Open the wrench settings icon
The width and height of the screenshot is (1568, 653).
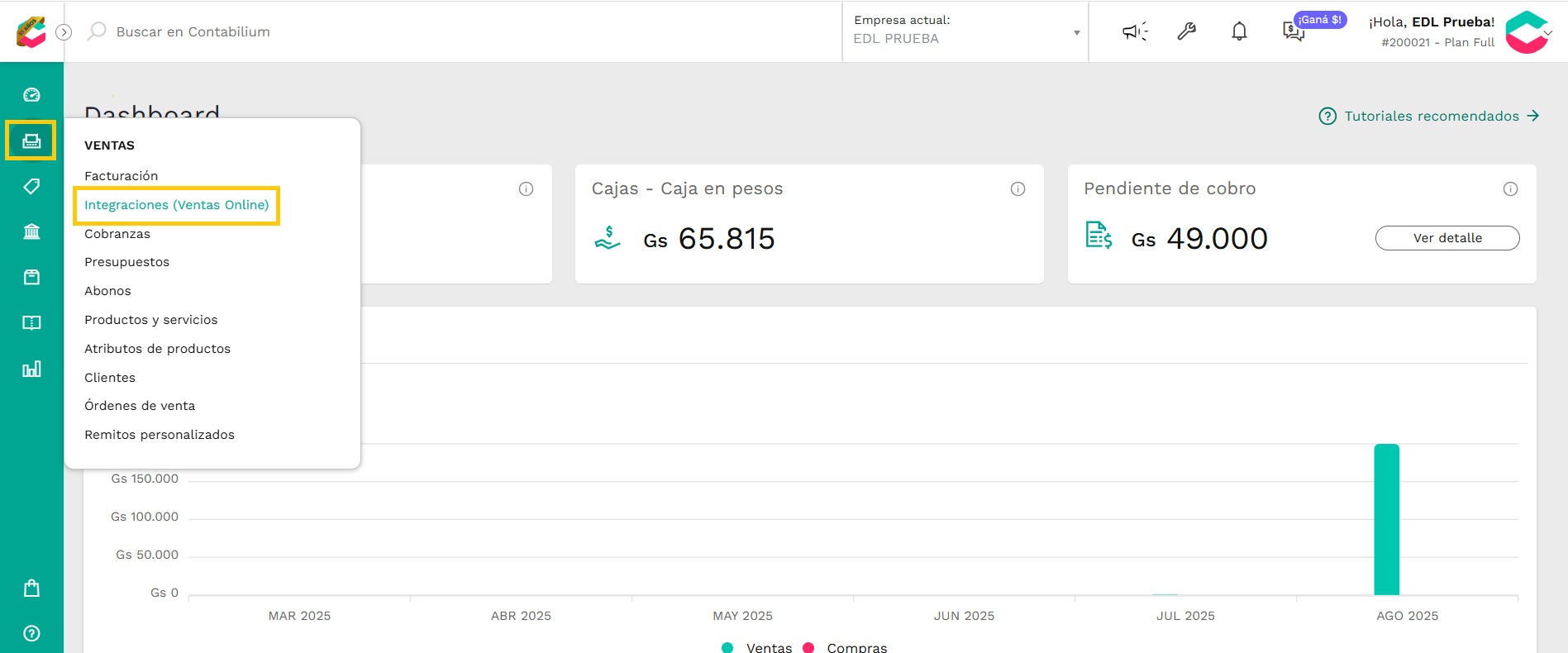point(1187,31)
